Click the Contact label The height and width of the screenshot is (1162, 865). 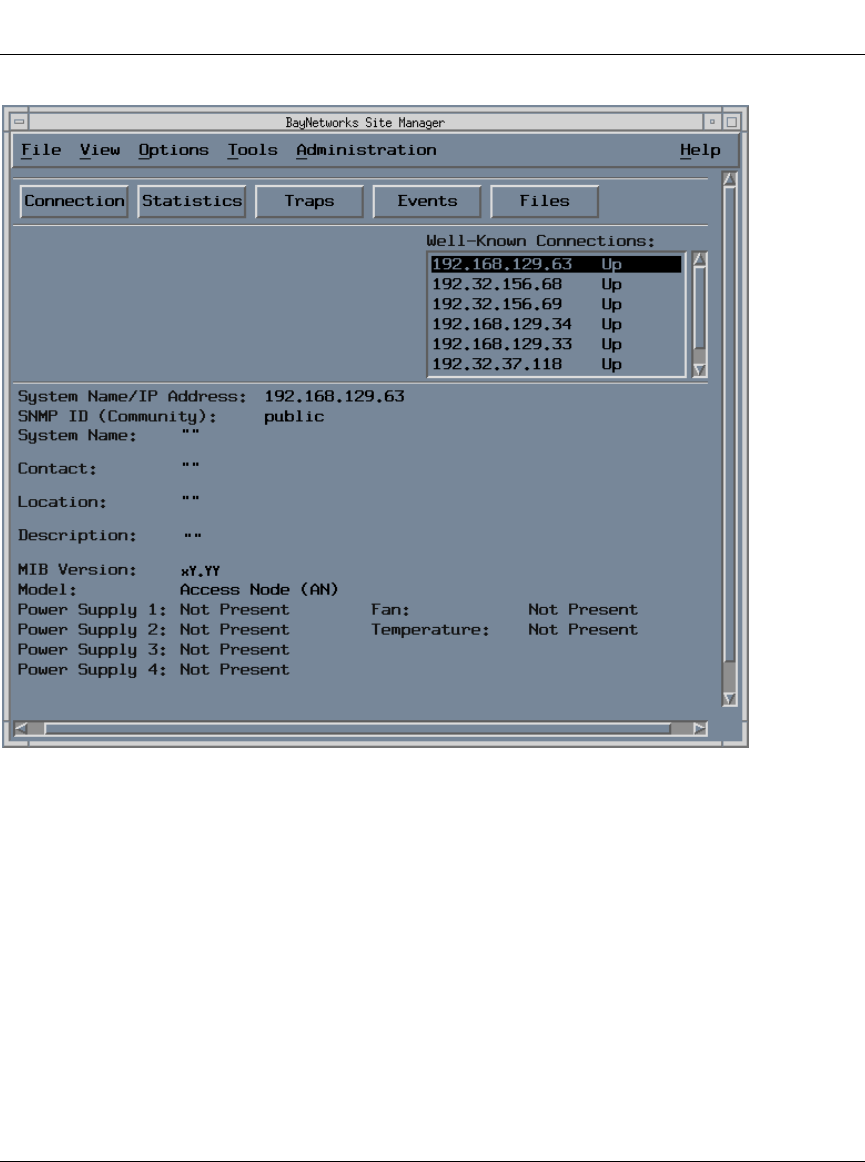pyautogui.click(x=58, y=469)
